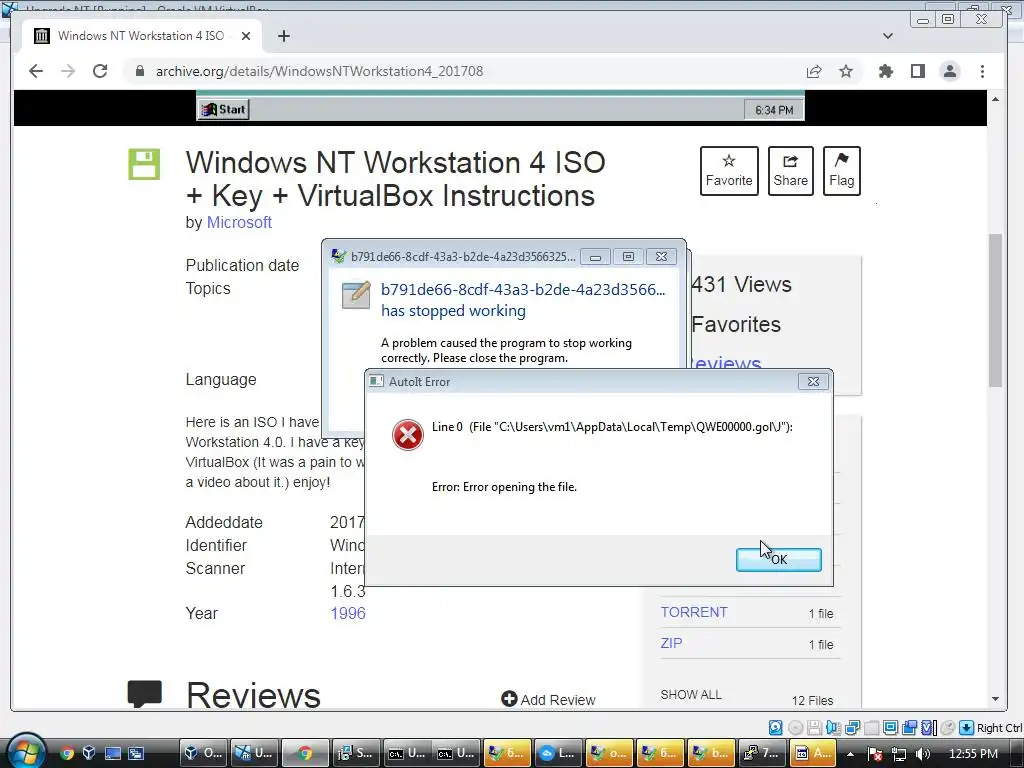
Task: Click the VirtualBox hard disk status icon
Action: [775, 728]
